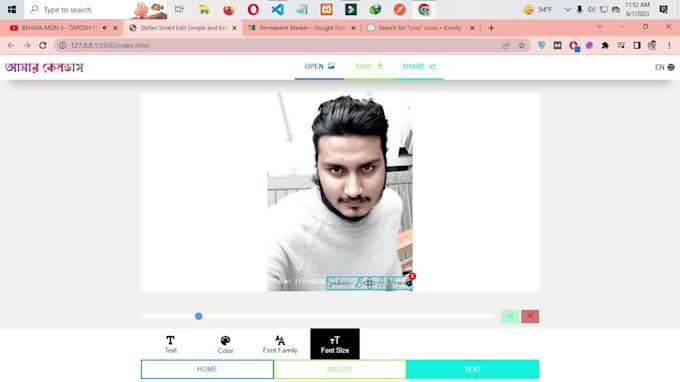This screenshot has width=680, height=382.
Task: Bookmark this page with star icon
Action: click(522, 45)
